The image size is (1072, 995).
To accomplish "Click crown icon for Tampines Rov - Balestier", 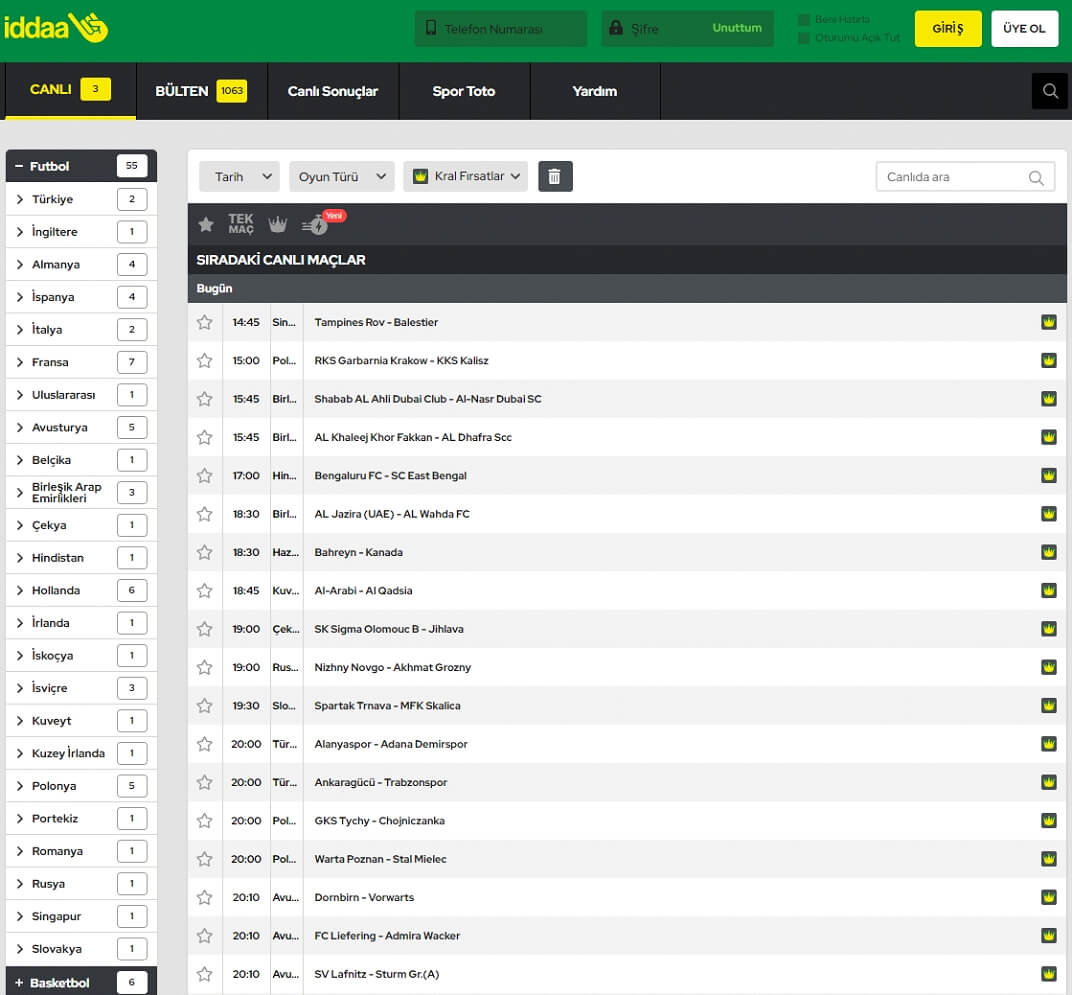I will tap(1049, 322).
